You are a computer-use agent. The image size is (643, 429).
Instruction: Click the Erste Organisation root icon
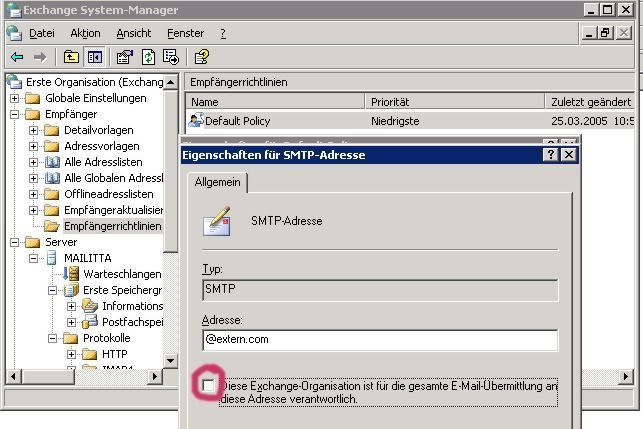click(x=14, y=82)
